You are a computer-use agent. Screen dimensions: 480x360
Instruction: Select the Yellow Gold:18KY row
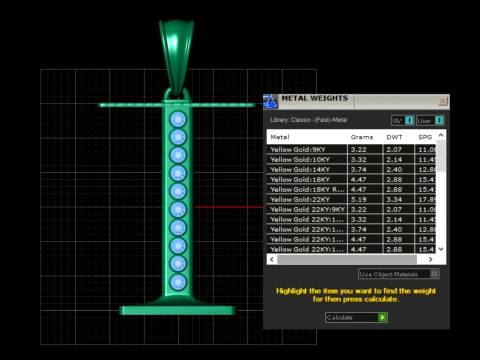(351, 179)
